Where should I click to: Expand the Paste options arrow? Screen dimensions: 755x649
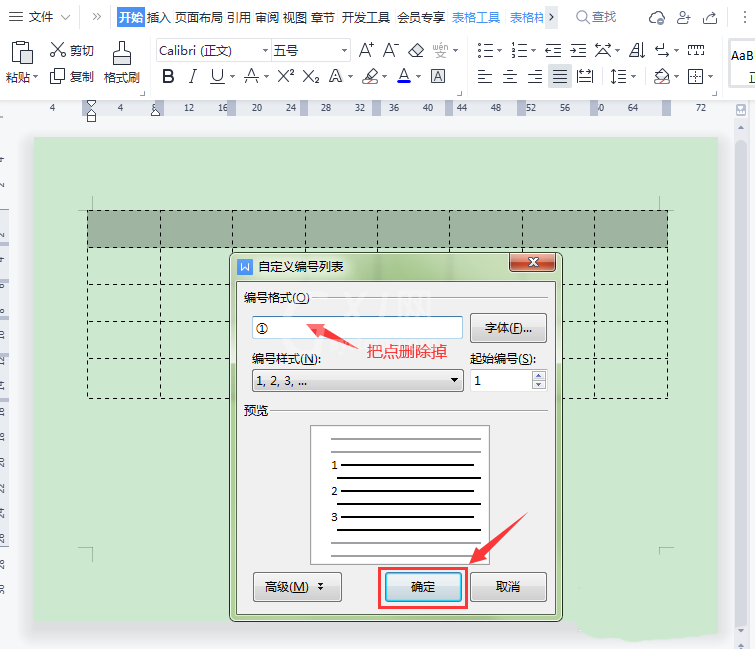[36, 77]
